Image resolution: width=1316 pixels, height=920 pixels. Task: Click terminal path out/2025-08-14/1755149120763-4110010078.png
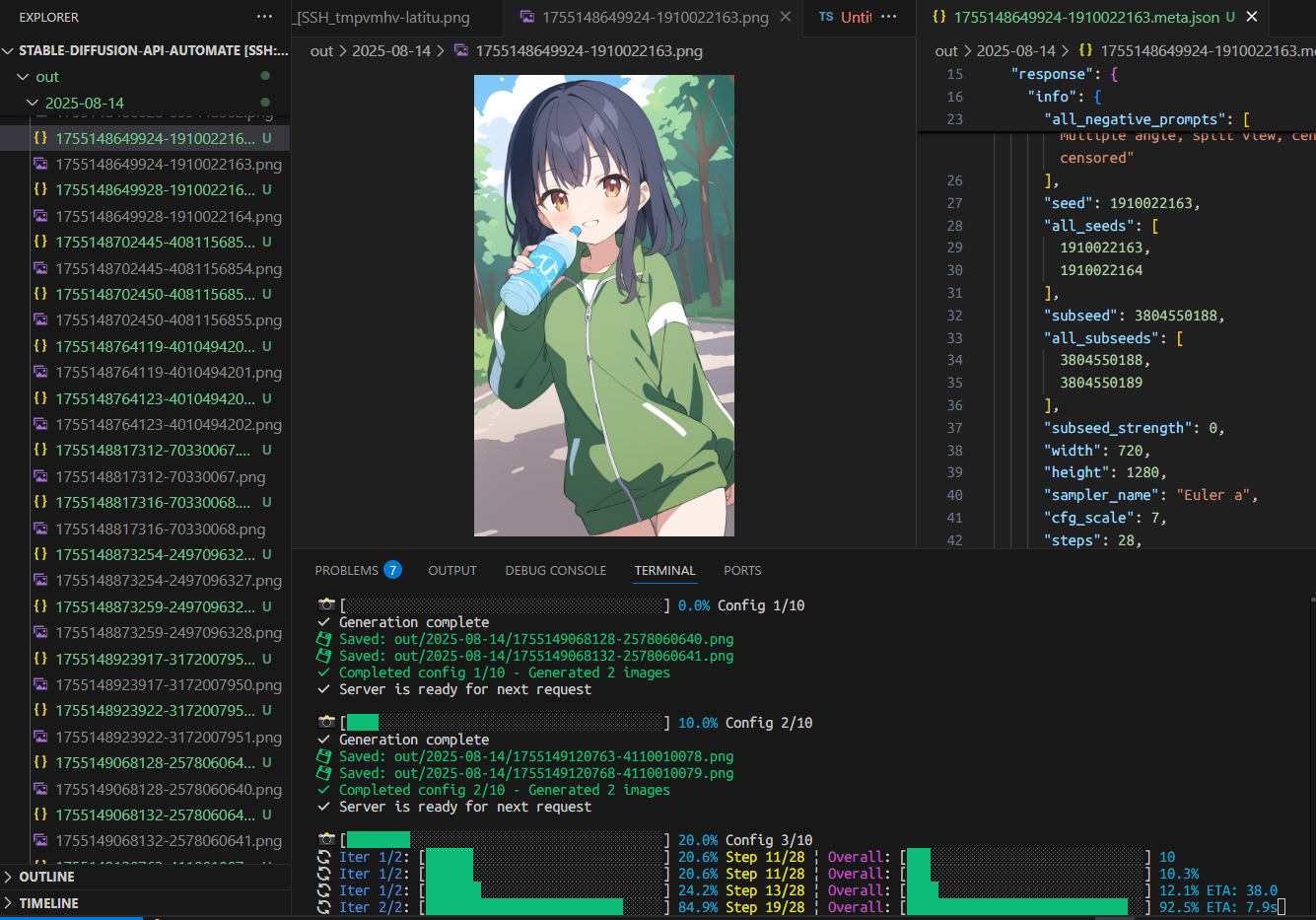(564, 756)
